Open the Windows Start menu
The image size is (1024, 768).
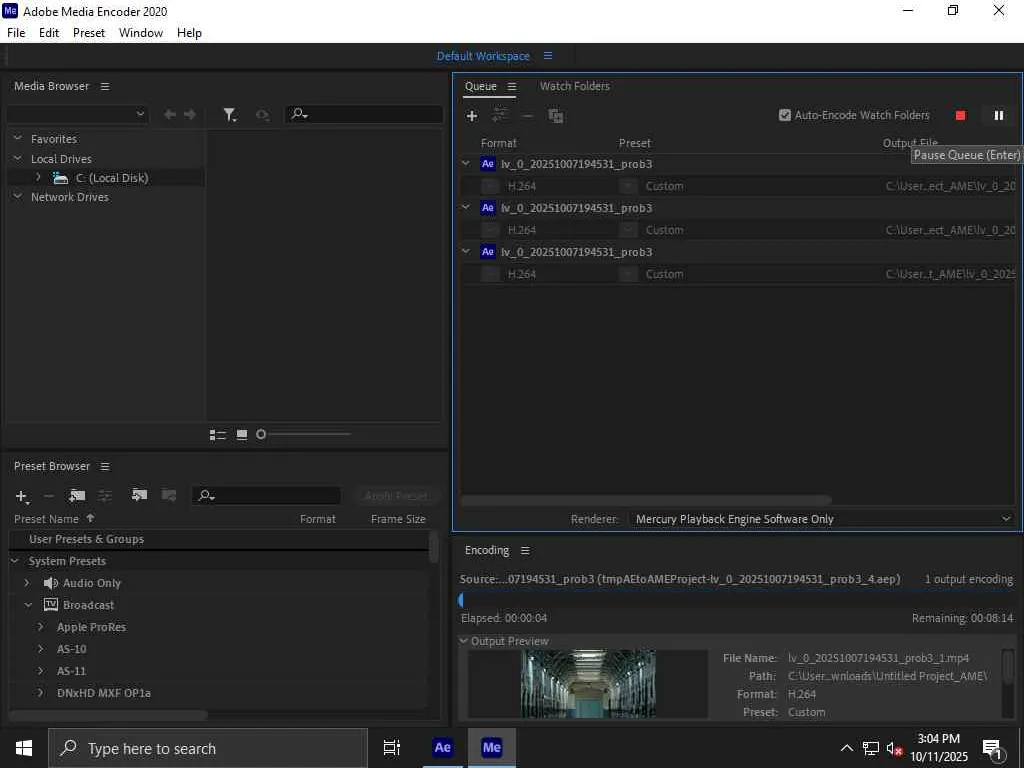tap(24, 748)
